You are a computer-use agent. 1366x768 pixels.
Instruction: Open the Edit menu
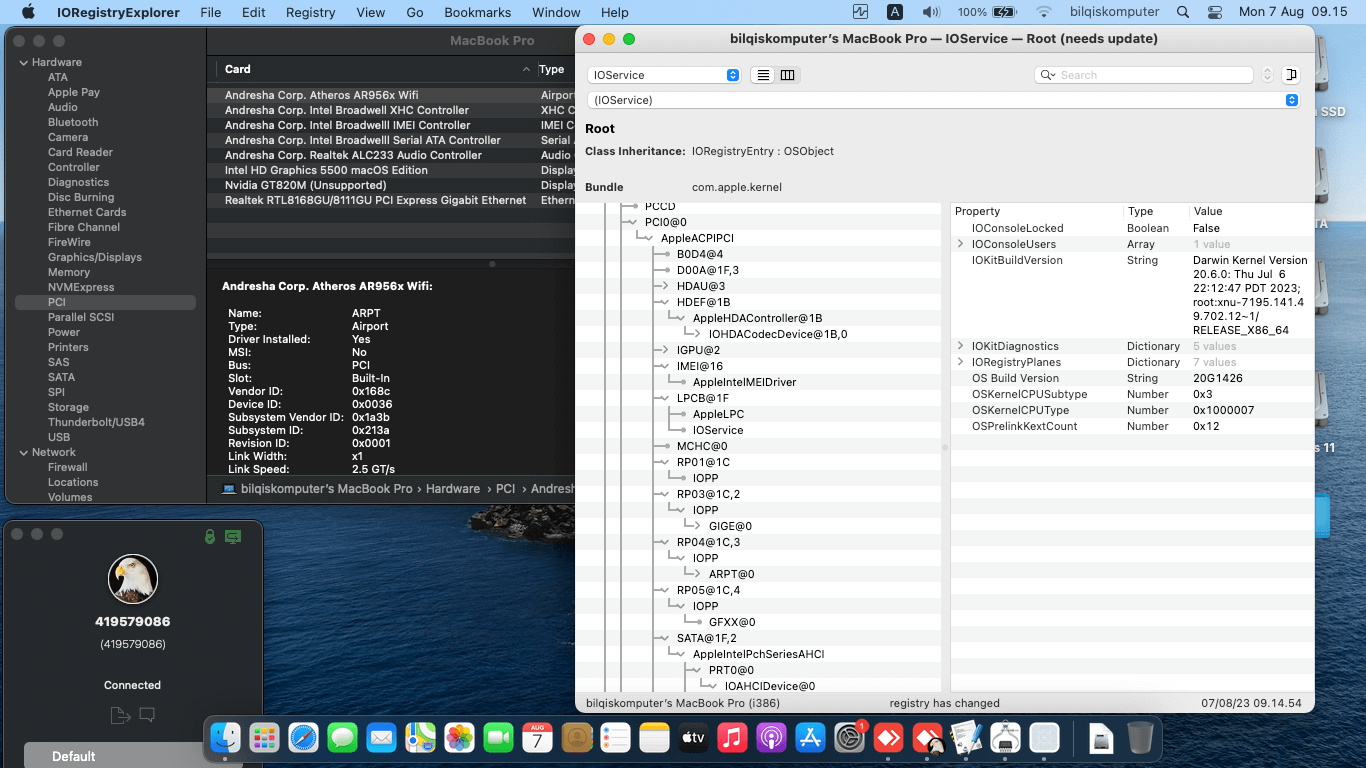point(254,12)
